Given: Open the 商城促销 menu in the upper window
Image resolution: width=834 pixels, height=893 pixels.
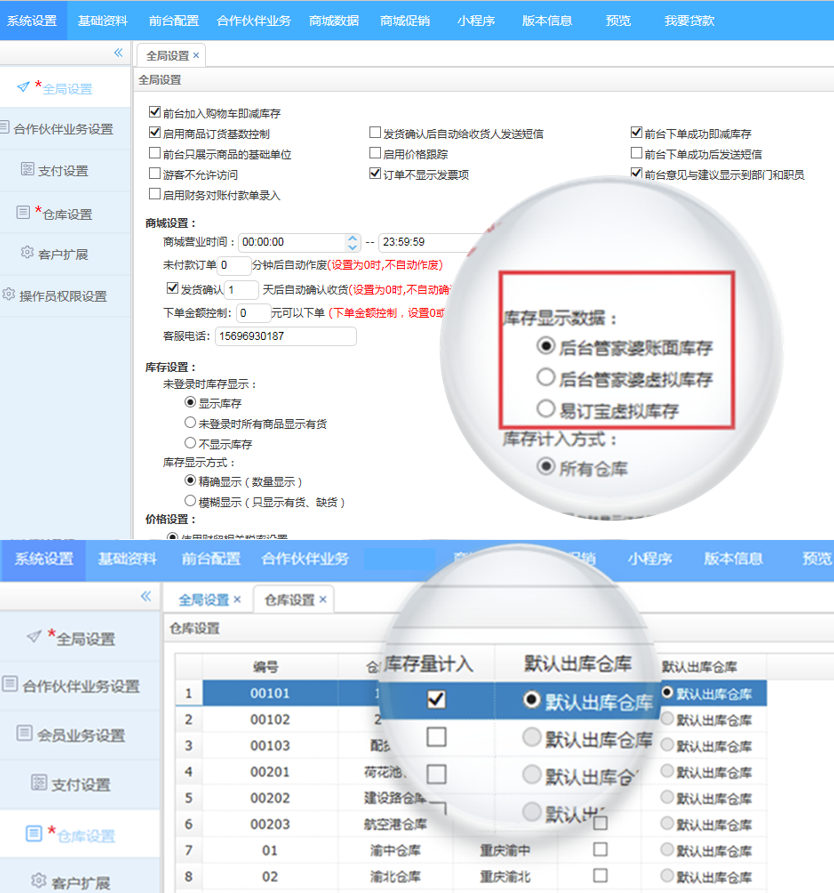Looking at the screenshot, I should 405,21.
